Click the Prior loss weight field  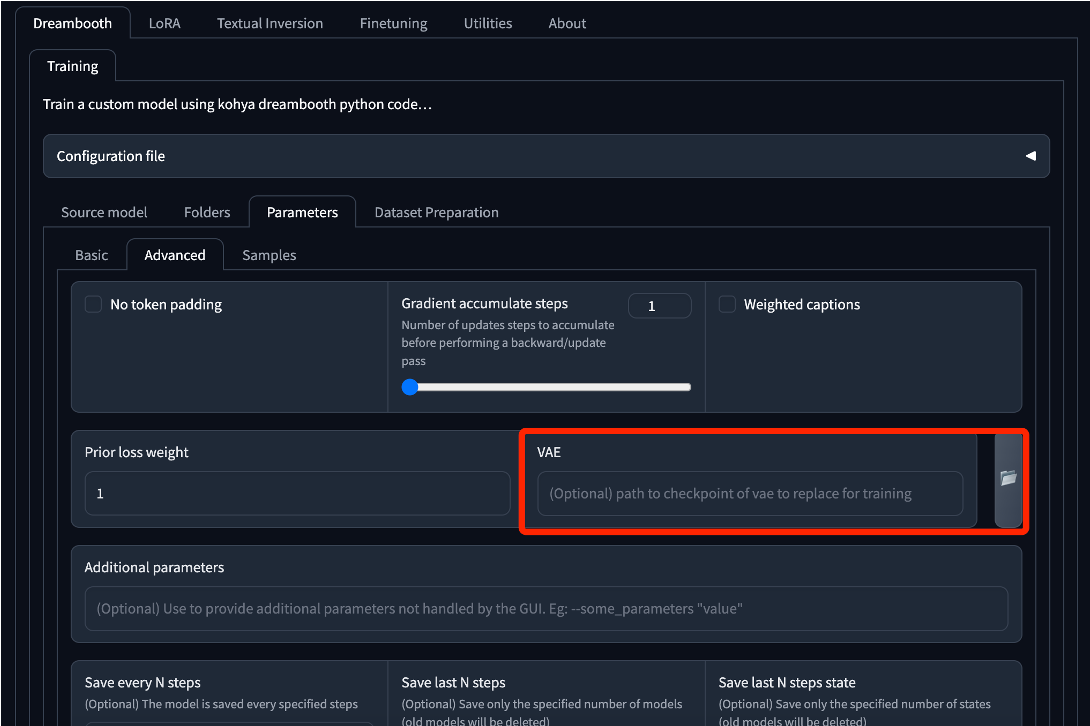tap(297, 494)
